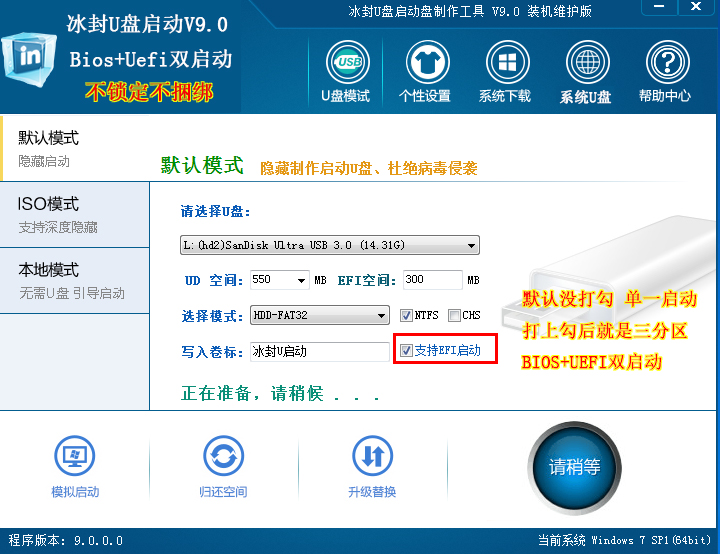Open 帮助中心 via the question mark icon
The height and width of the screenshot is (554, 720).
click(x=668, y=62)
